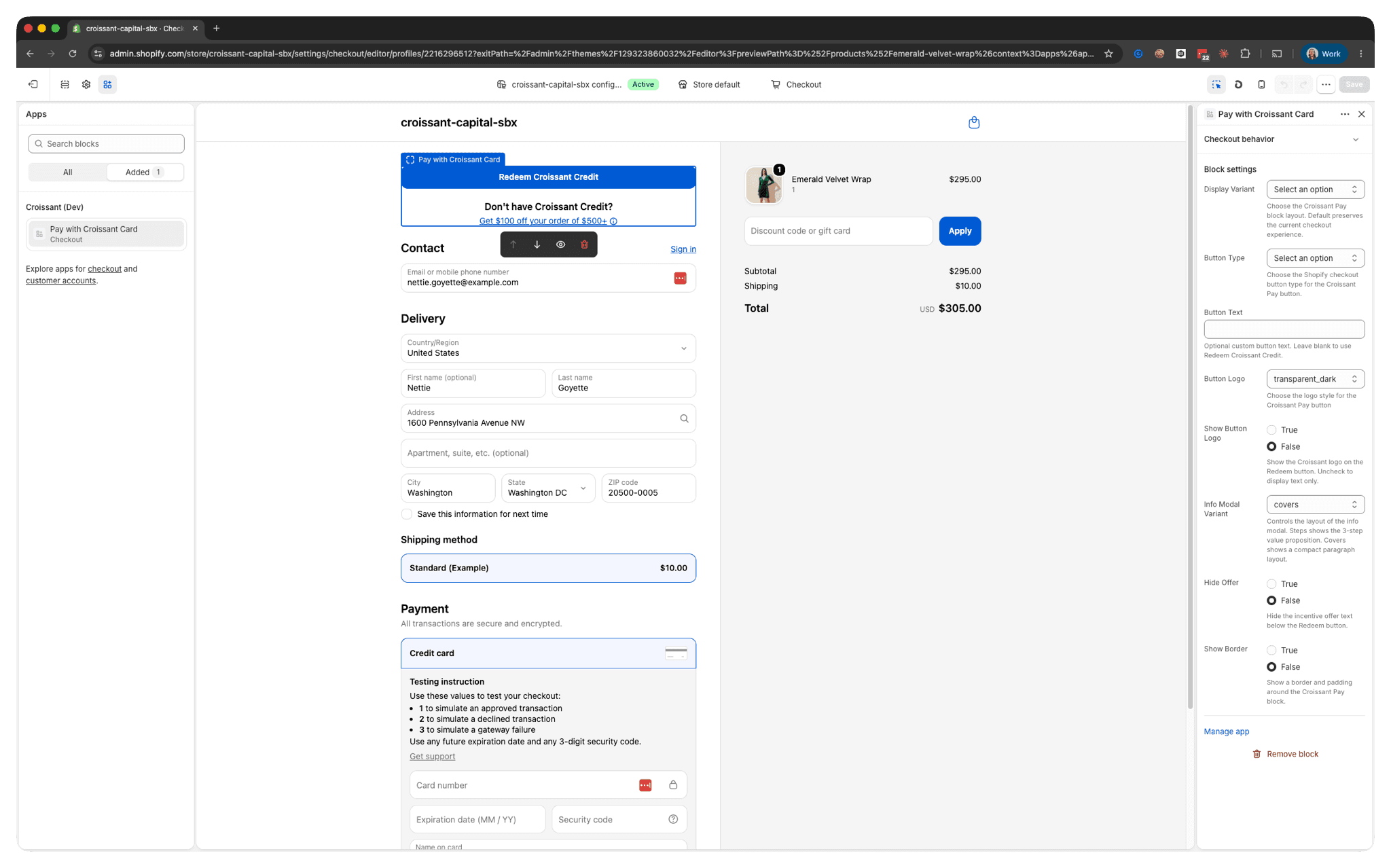Click the offer info circle icon

tap(613, 221)
